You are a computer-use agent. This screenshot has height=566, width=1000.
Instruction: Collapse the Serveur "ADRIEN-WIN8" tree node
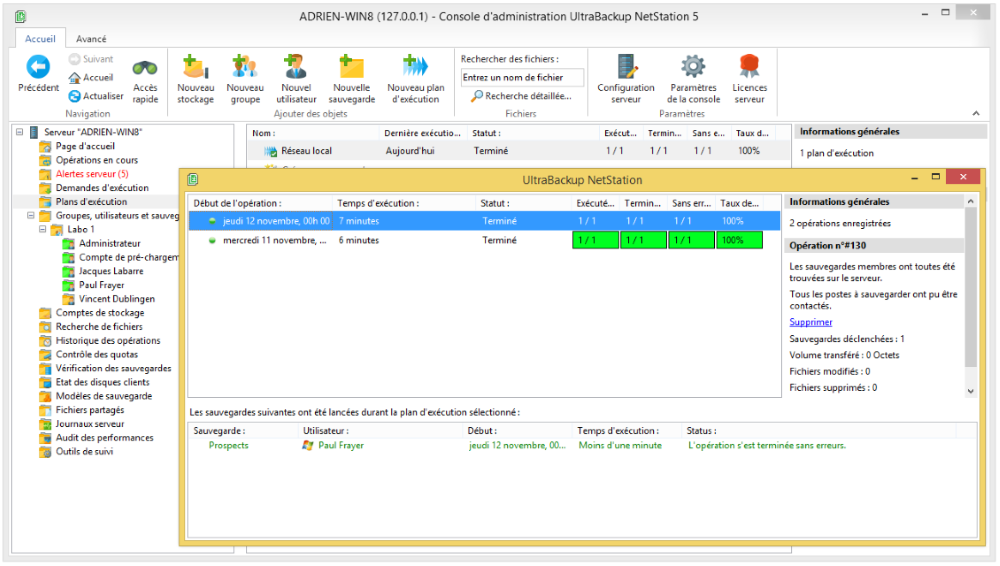[20, 132]
